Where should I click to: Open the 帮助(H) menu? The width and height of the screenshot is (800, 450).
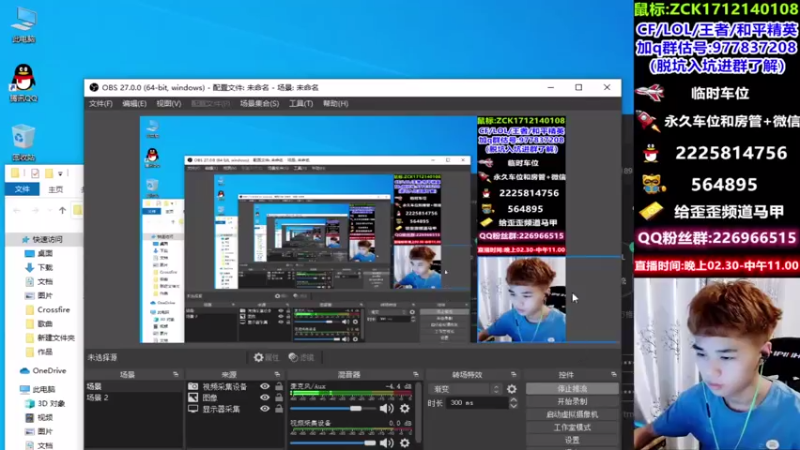(335, 104)
